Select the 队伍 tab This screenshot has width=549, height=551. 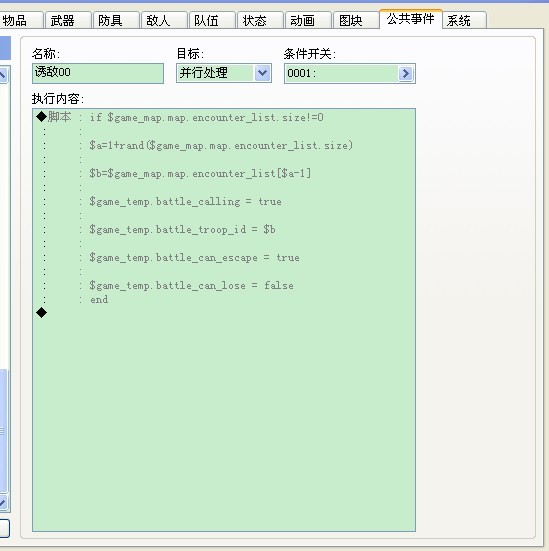pos(212,20)
